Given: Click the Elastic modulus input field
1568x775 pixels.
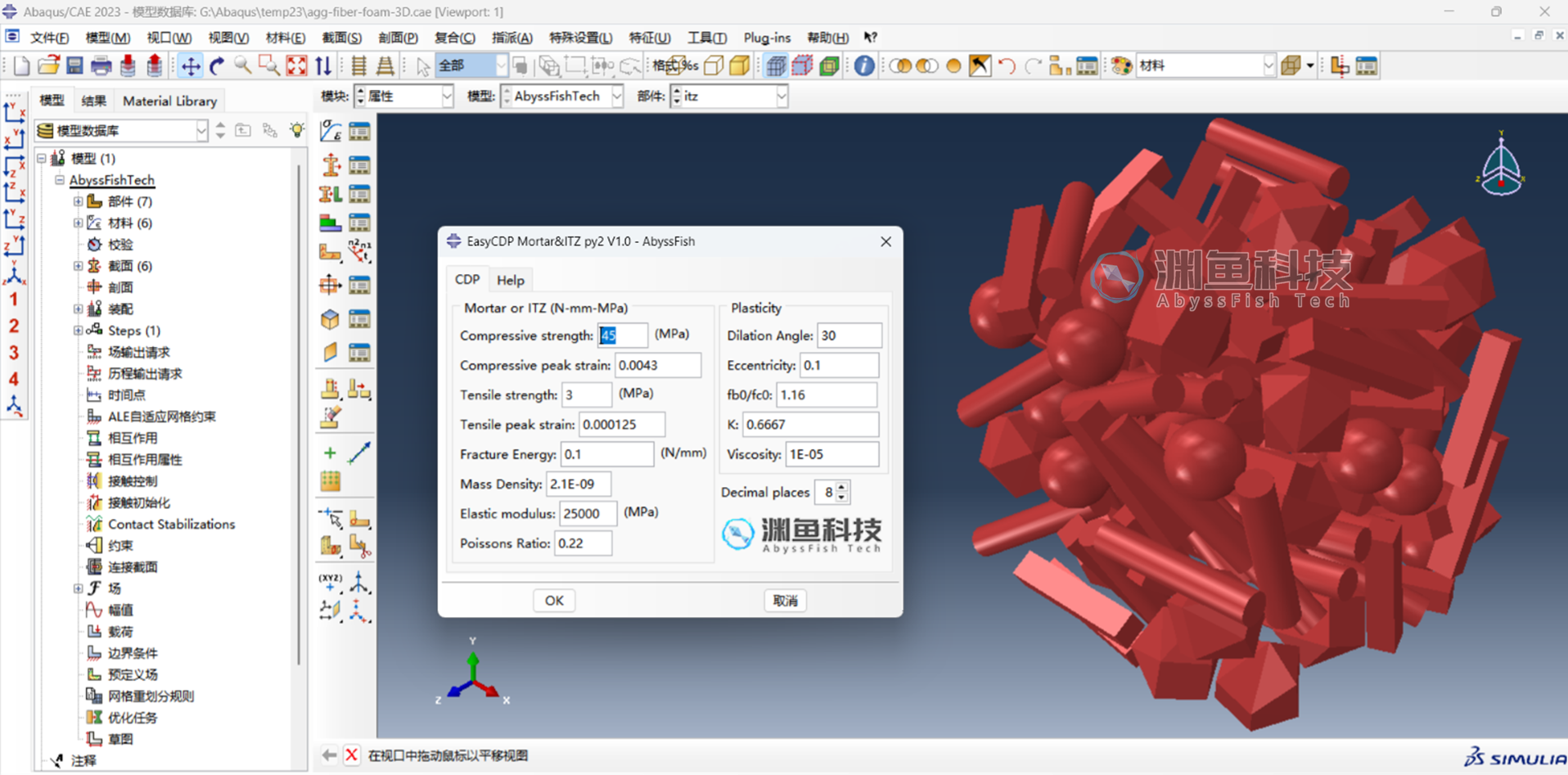Looking at the screenshot, I should (x=588, y=514).
